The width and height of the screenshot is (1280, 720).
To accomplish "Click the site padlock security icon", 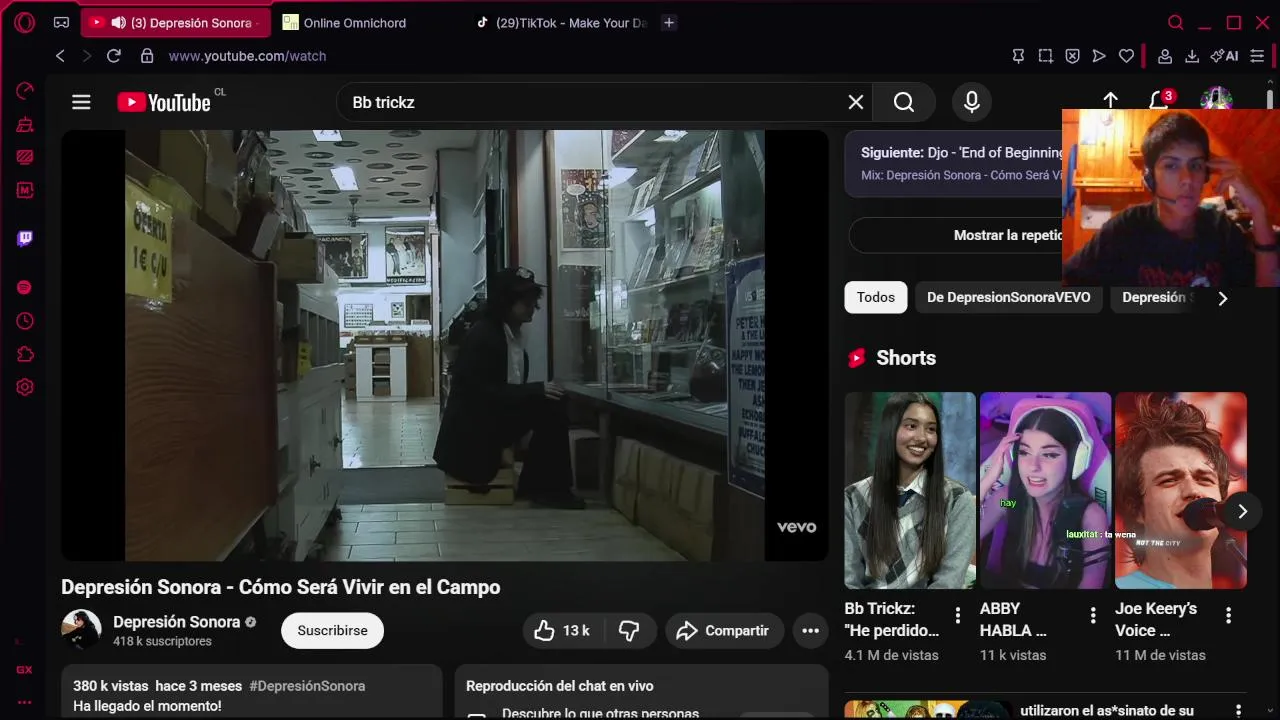I will point(147,56).
